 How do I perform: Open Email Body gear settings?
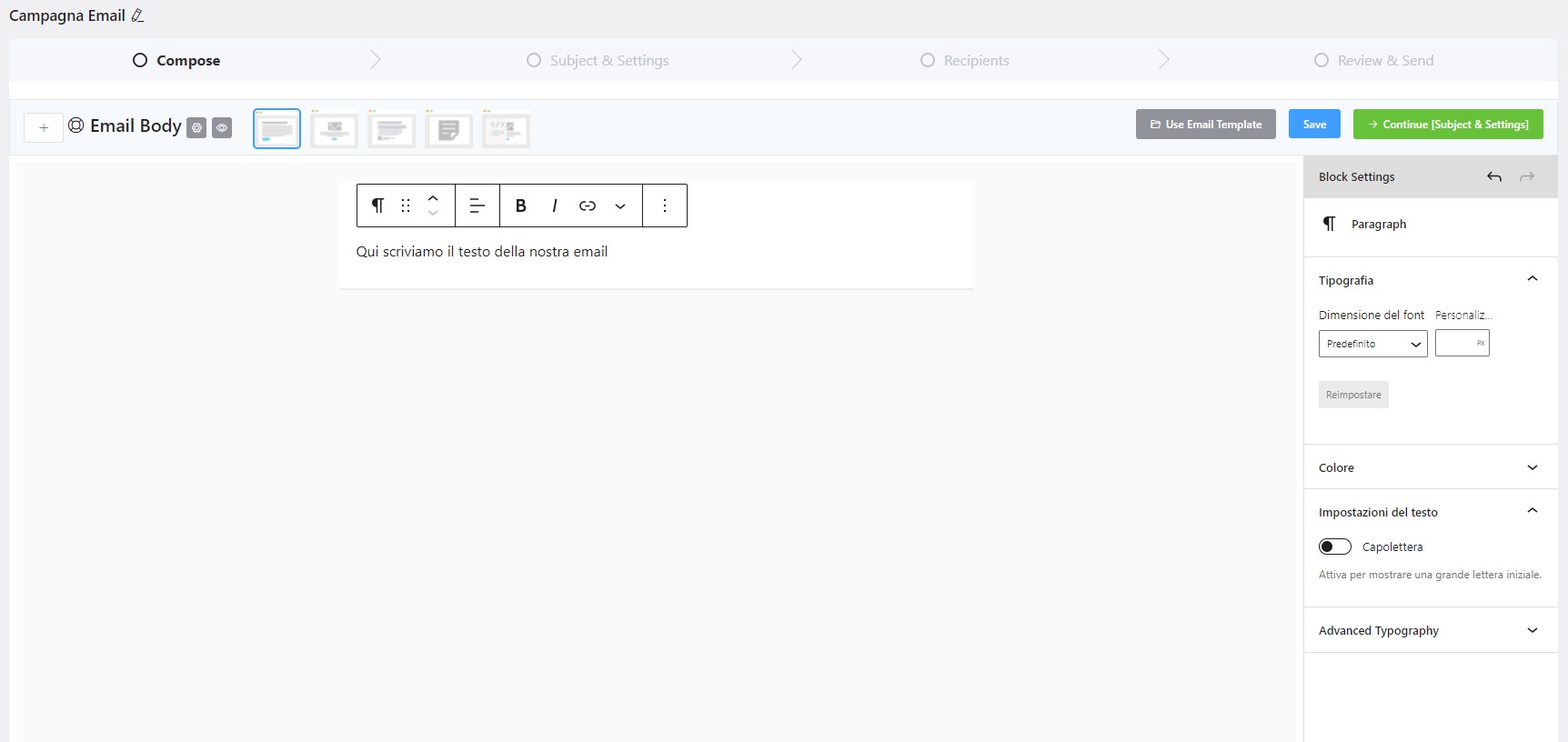[196, 128]
